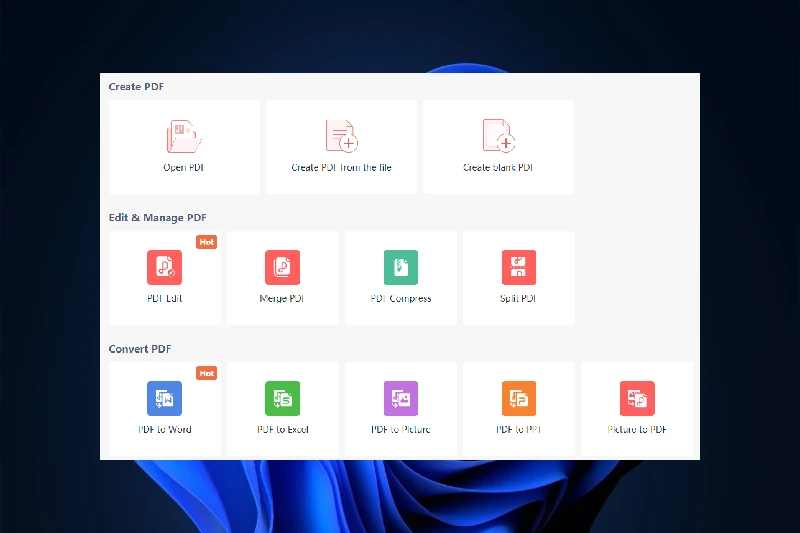Screen dimensions: 800x533
Task: Click the Create blank PDF icon
Action: (x=498, y=136)
